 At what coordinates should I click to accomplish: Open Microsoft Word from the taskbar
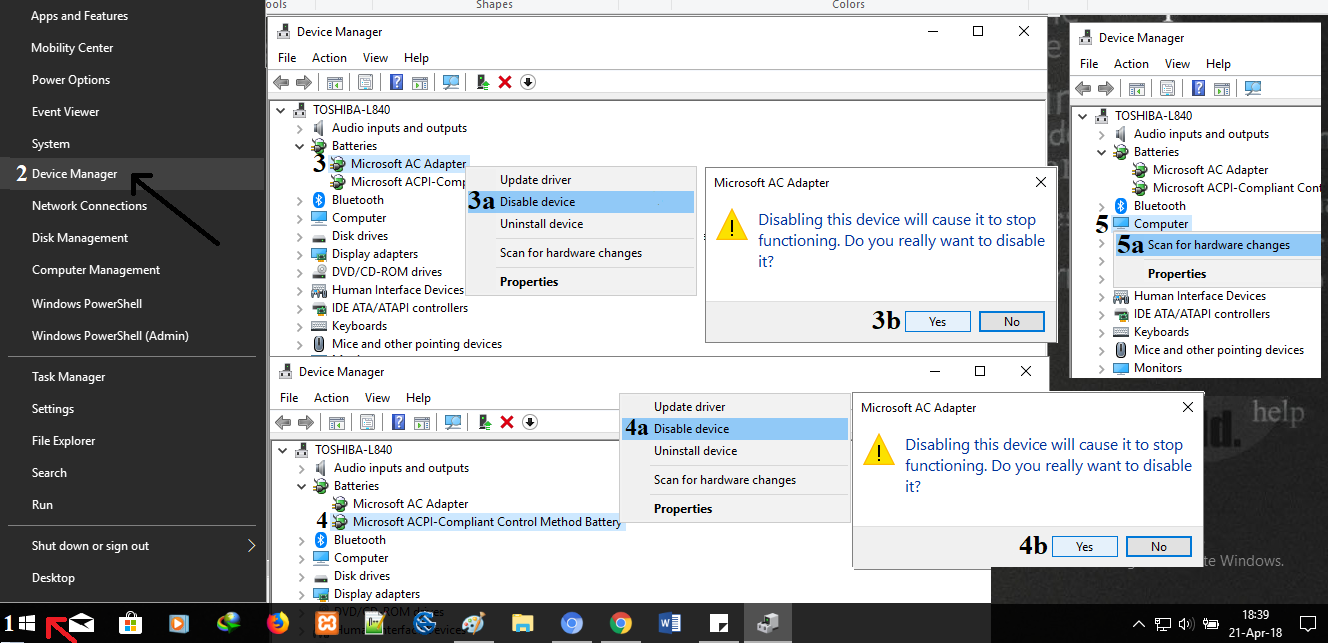(669, 624)
